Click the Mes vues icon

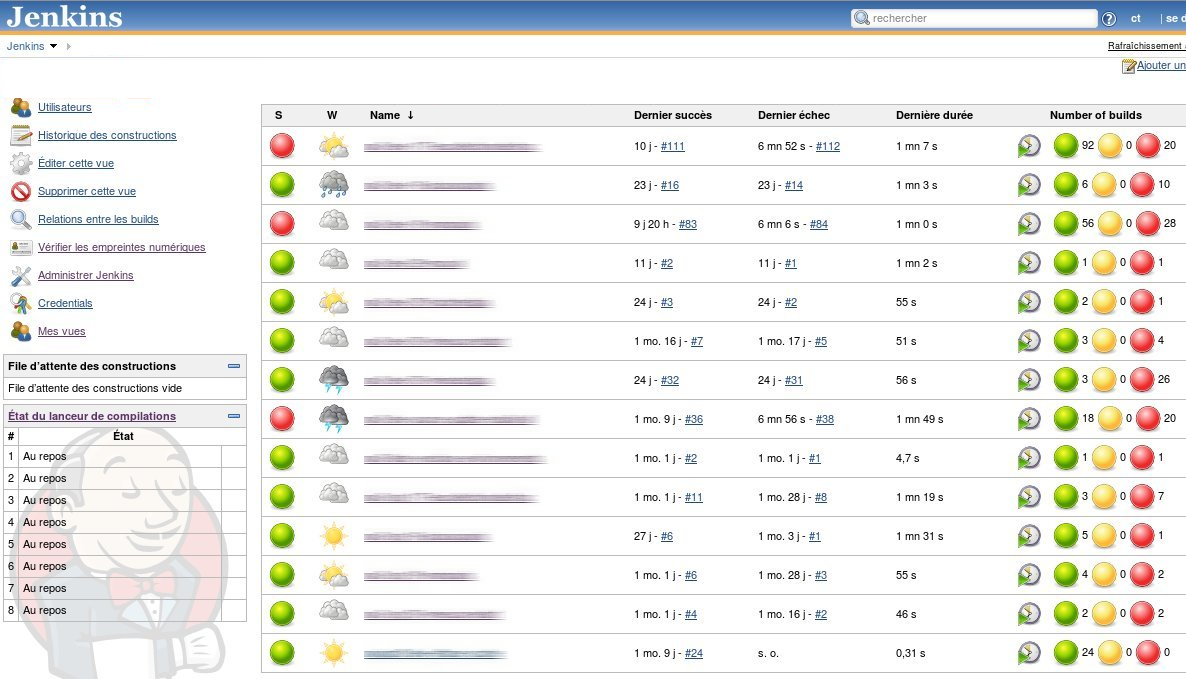pyautogui.click(x=20, y=331)
